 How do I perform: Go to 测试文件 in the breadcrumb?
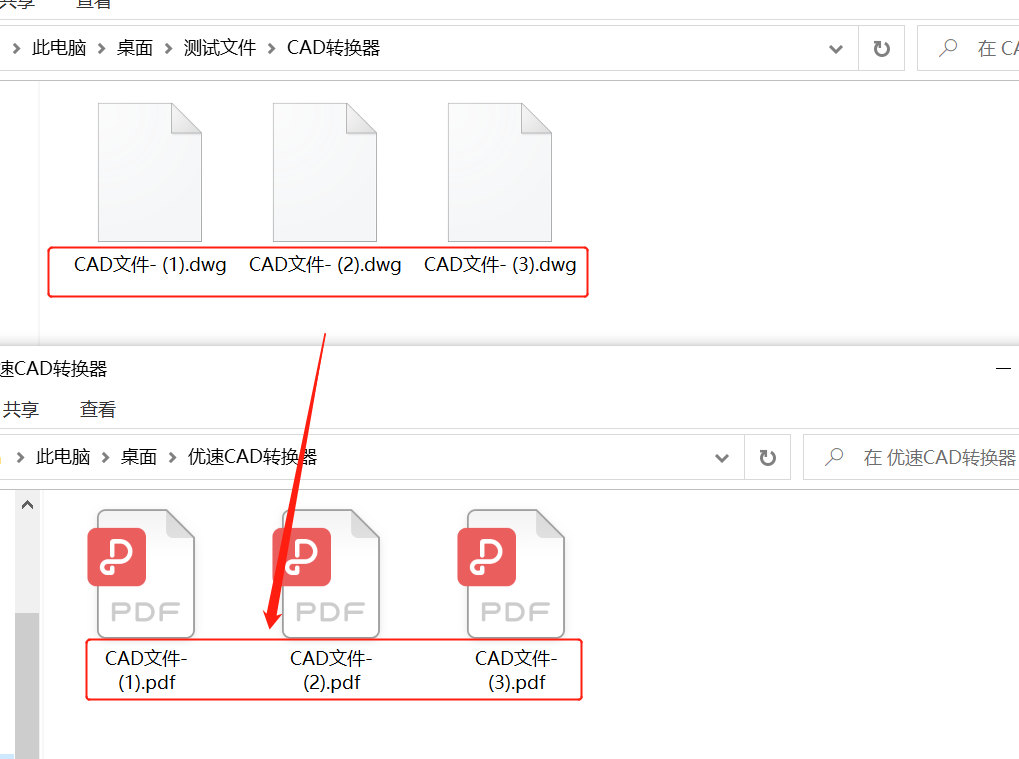click(x=220, y=48)
